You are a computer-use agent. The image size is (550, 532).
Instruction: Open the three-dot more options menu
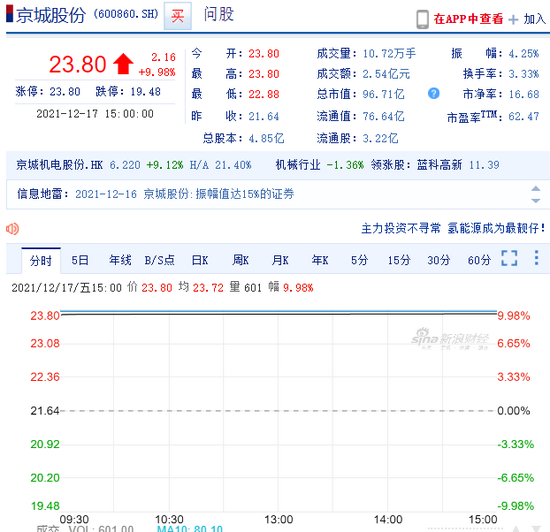536,258
